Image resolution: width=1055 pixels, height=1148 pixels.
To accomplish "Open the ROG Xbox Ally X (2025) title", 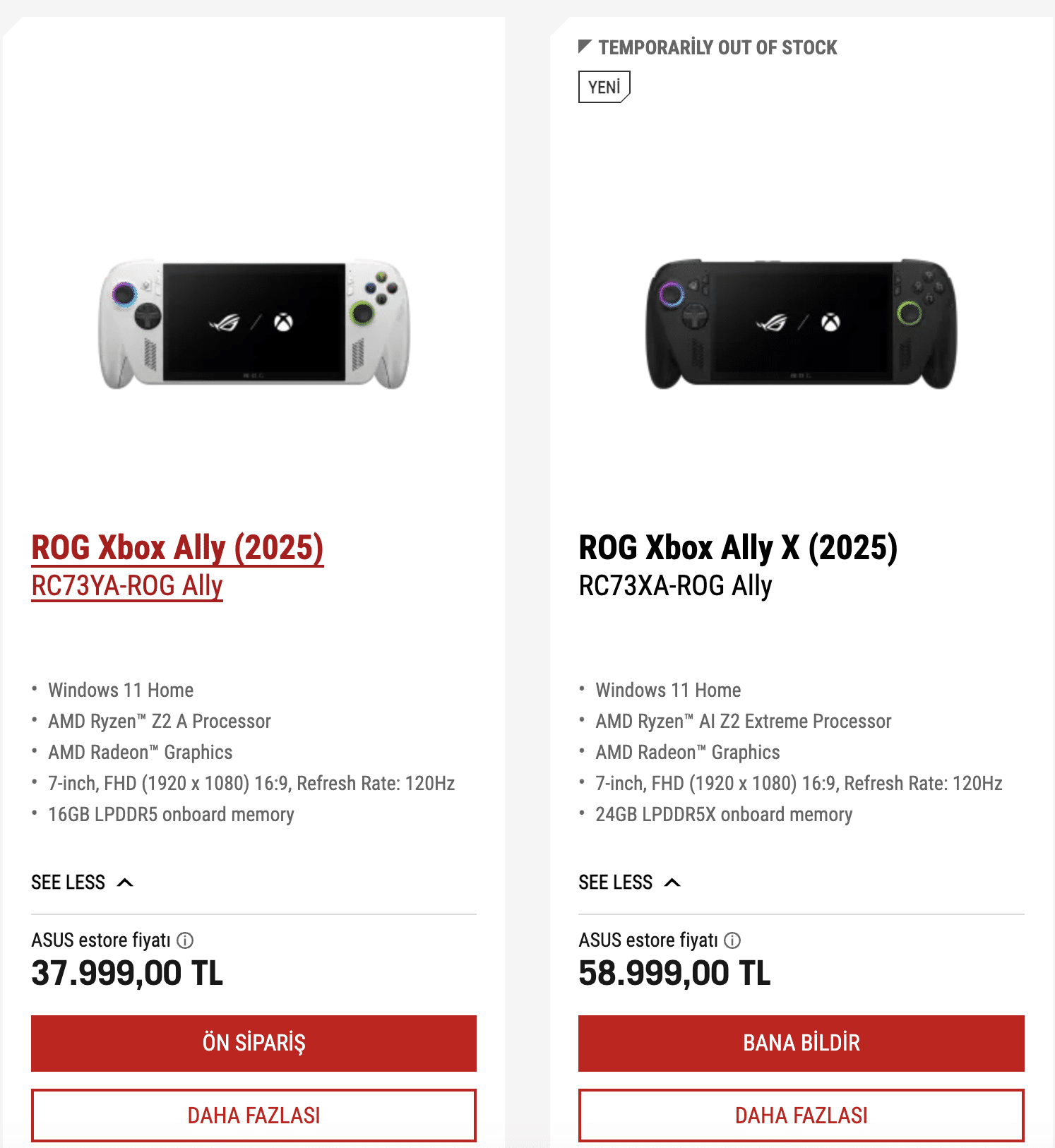I will coord(738,548).
